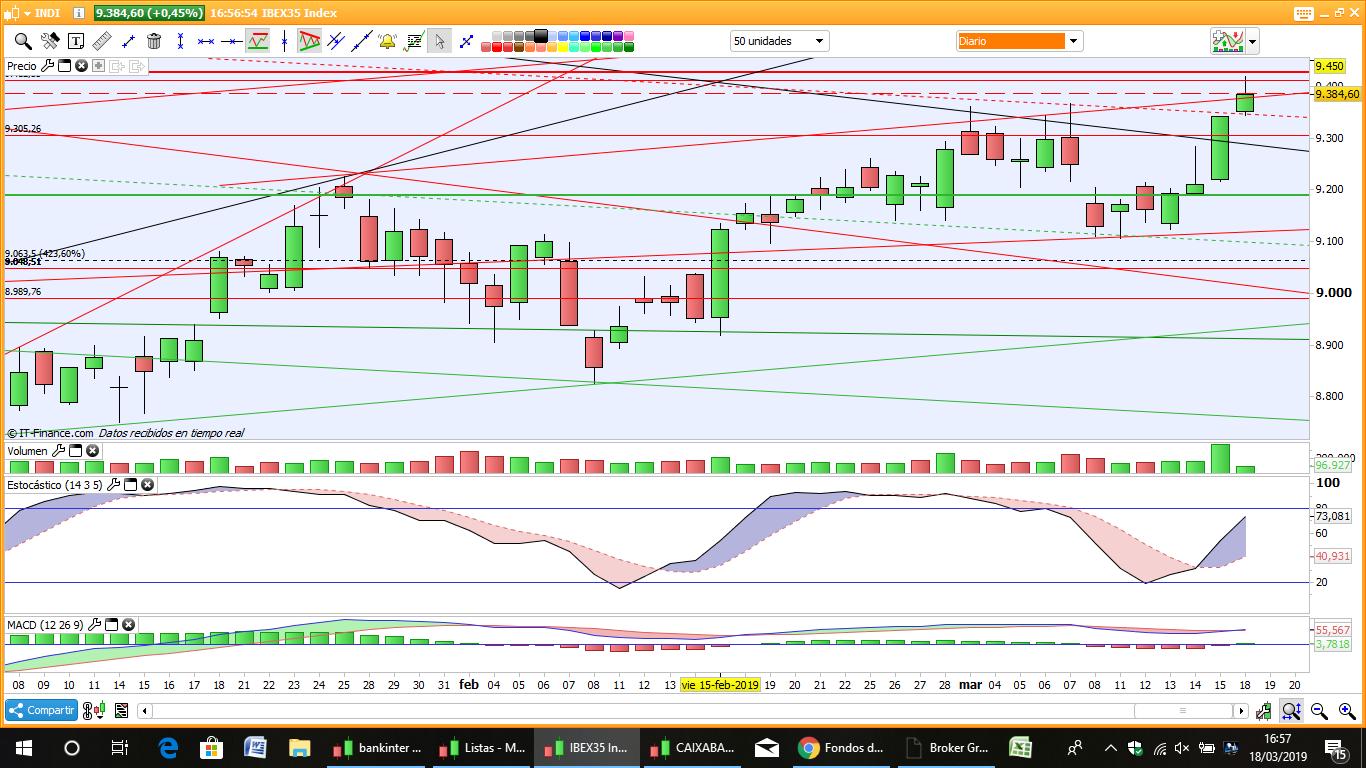Click the plus icon in Precio panel header
Image resolution: width=1366 pixels, height=768 pixels.
tap(98, 66)
